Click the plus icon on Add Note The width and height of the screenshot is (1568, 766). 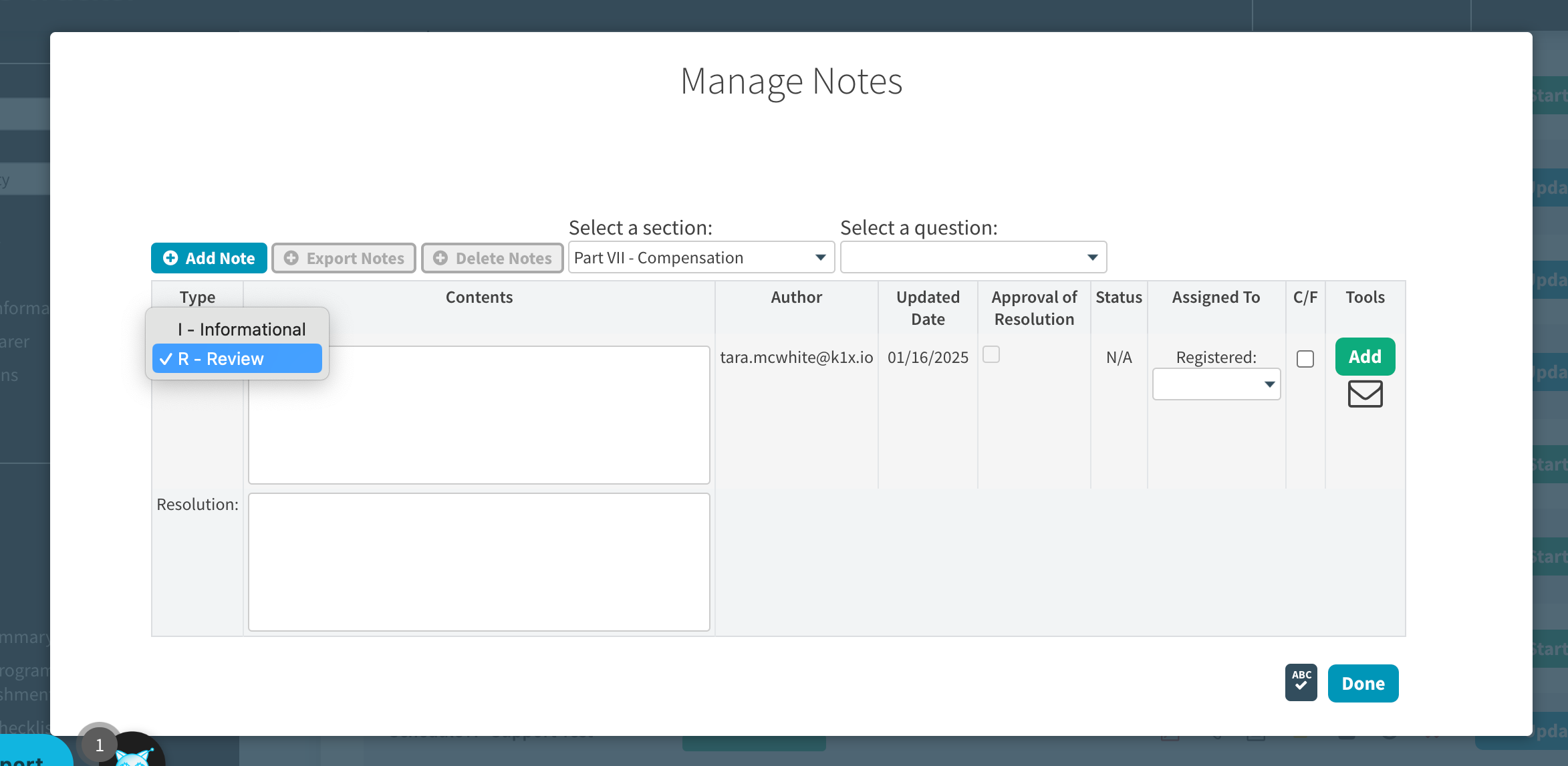coord(170,258)
